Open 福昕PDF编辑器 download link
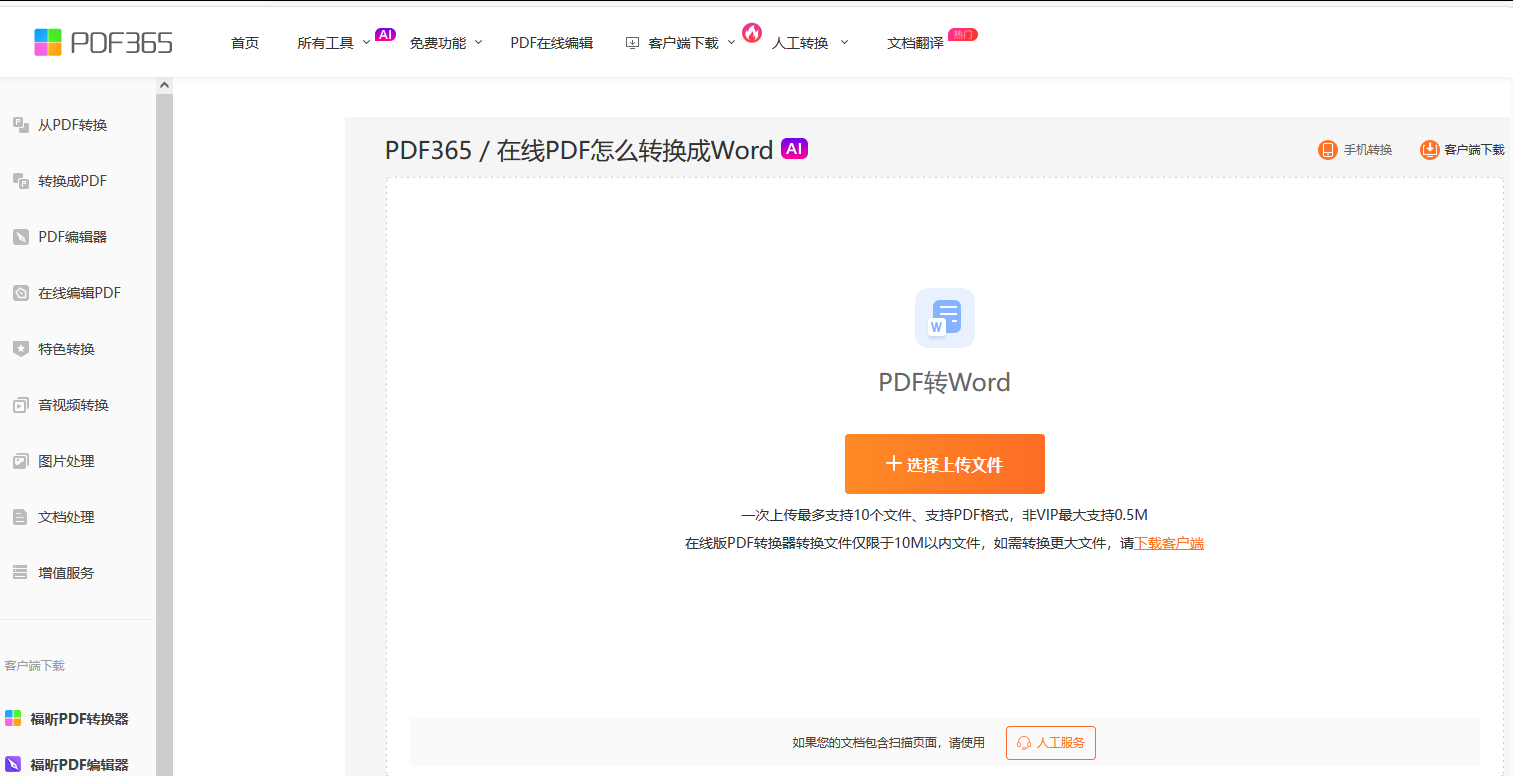Screen dimensions: 1513x776 pos(79,765)
